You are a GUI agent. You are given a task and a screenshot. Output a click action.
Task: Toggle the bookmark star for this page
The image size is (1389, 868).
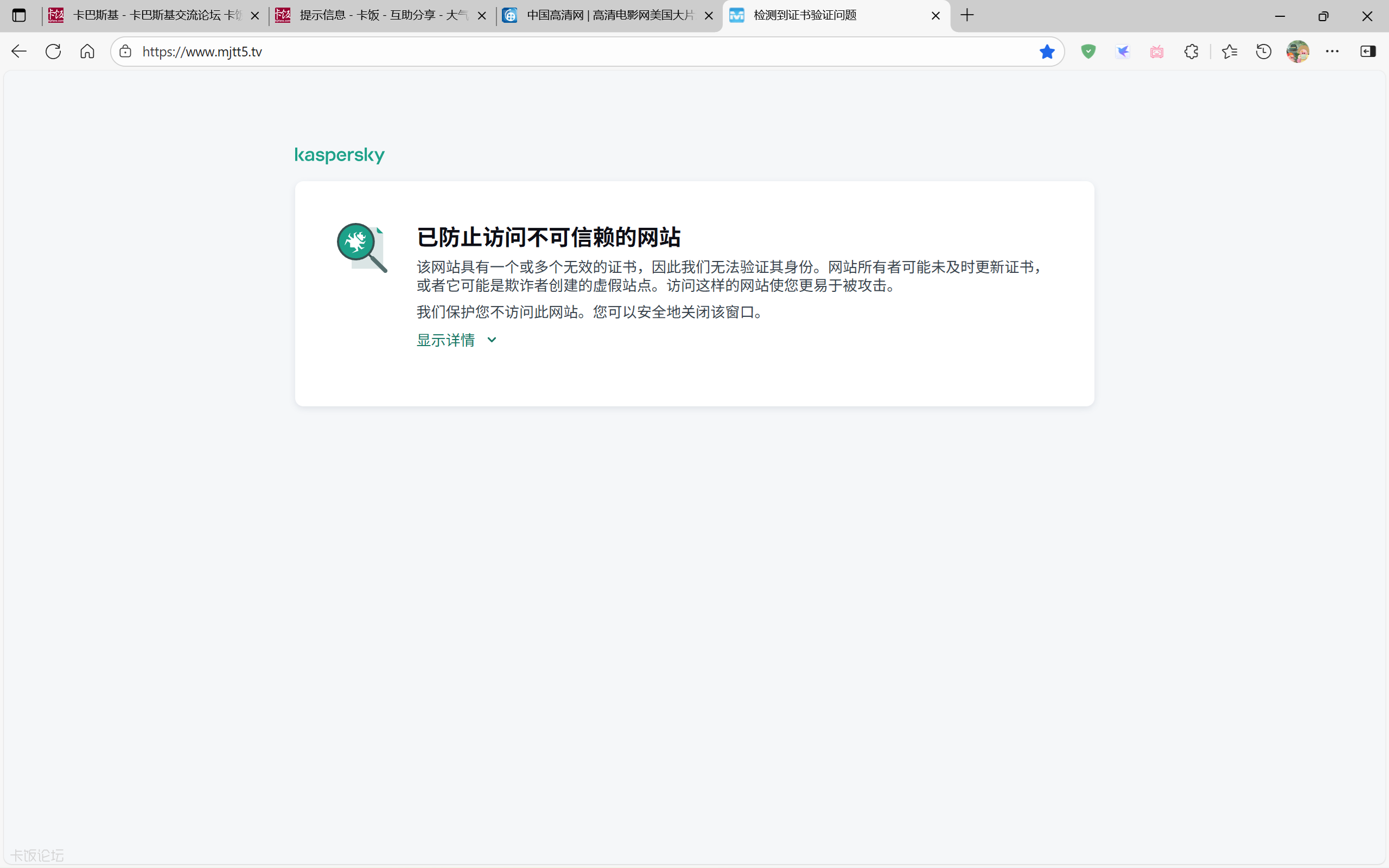coord(1046,51)
